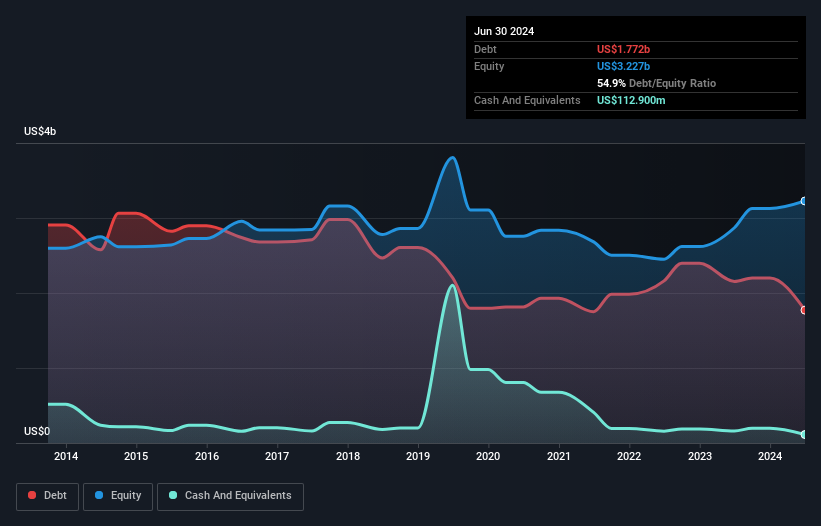Click the US$3.227b equity value
Viewport: 821px width, 526px height.
(x=623, y=66)
